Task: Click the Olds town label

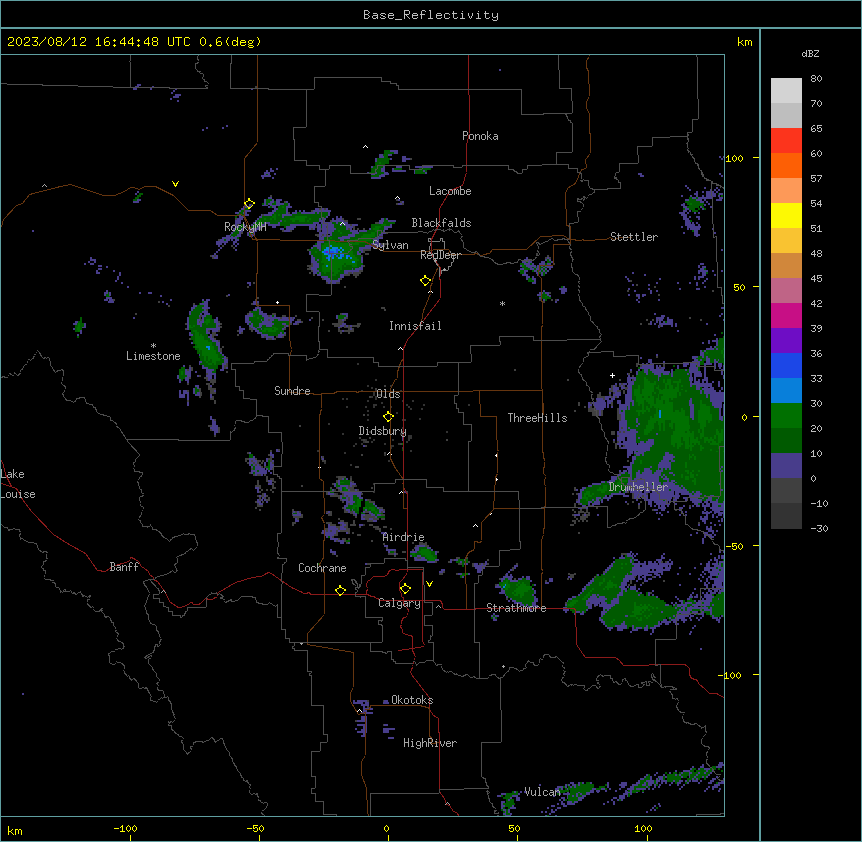Action: coord(388,394)
